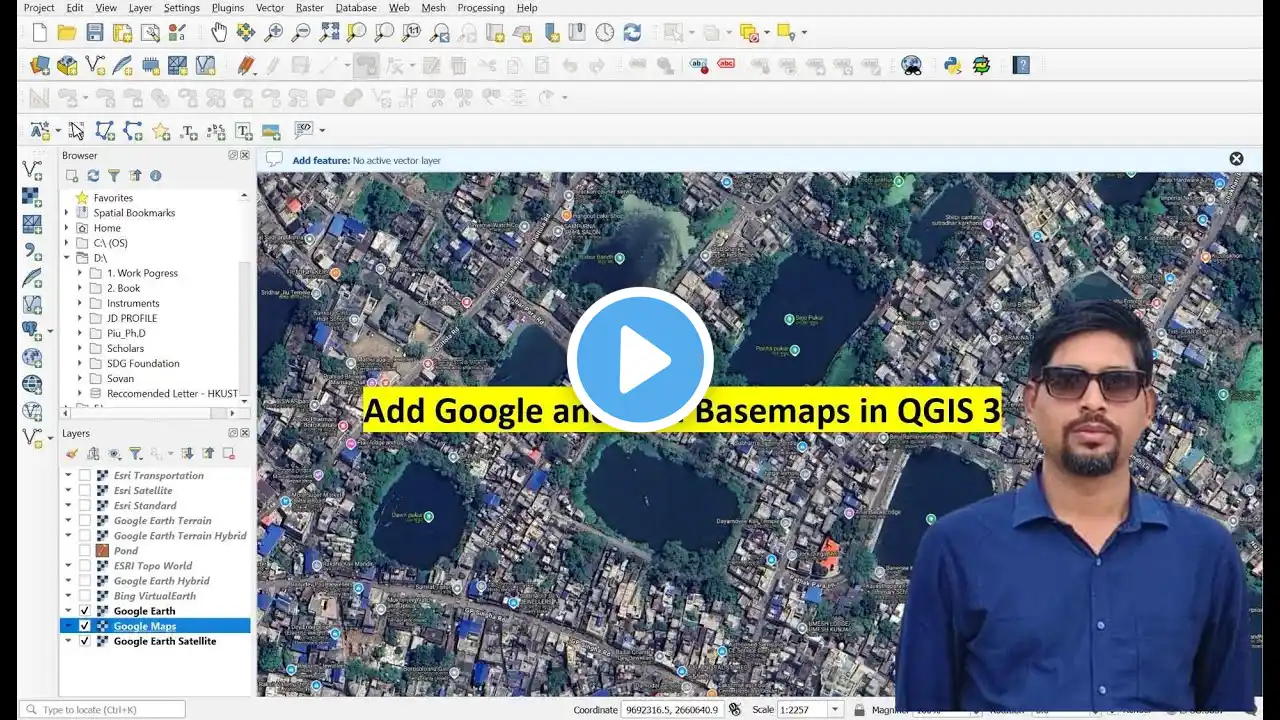Image resolution: width=1280 pixels, height=720 pixels.
Task: Toggle the Pond layer checkbox
Action: point(85,551)
